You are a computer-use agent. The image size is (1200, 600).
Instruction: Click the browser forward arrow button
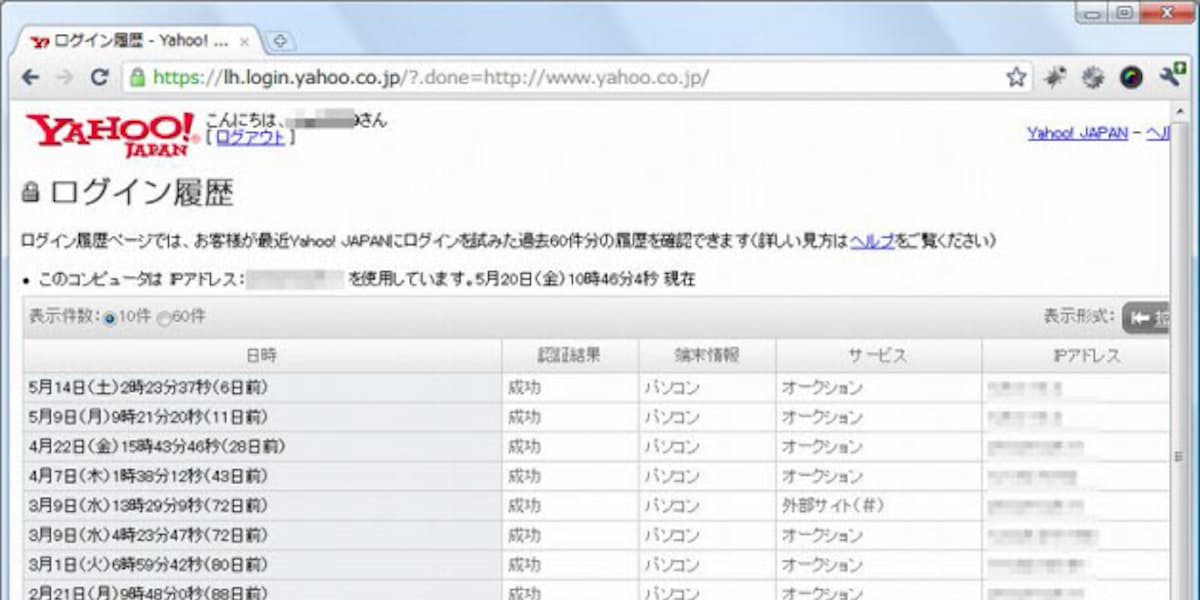pos(64,78)
